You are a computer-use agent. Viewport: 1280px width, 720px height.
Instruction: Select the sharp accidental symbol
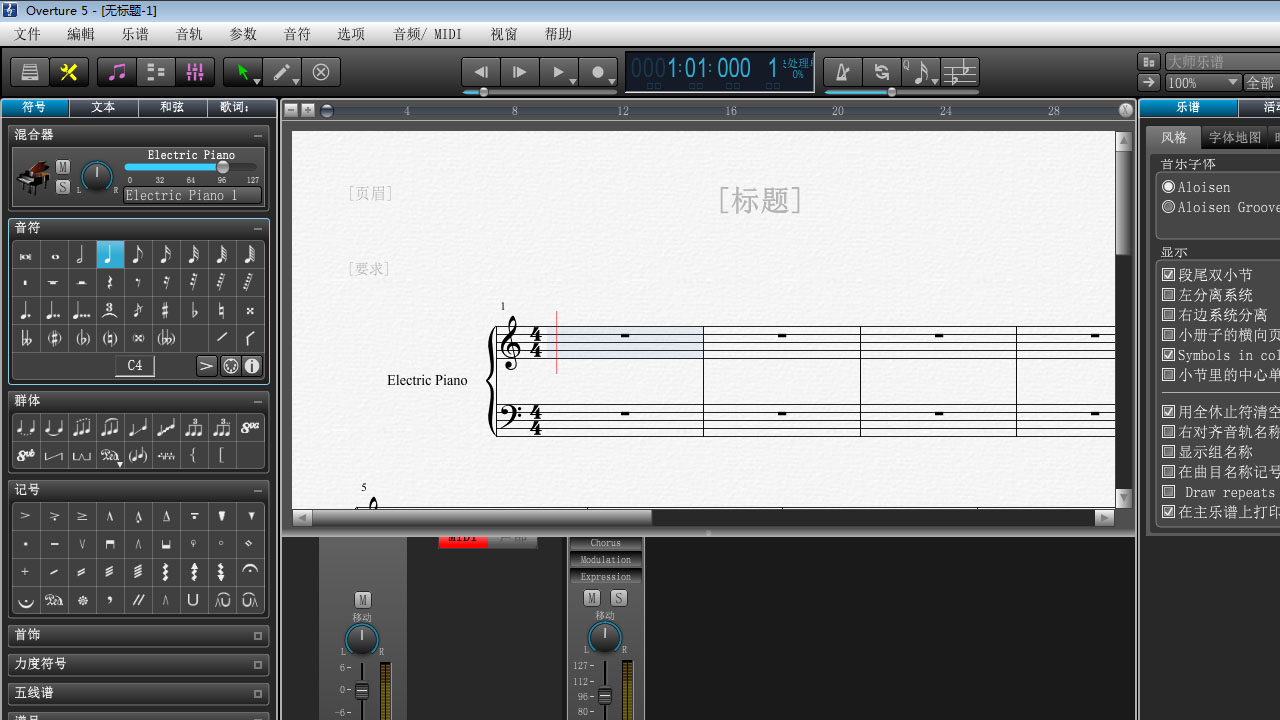point(166,311)
